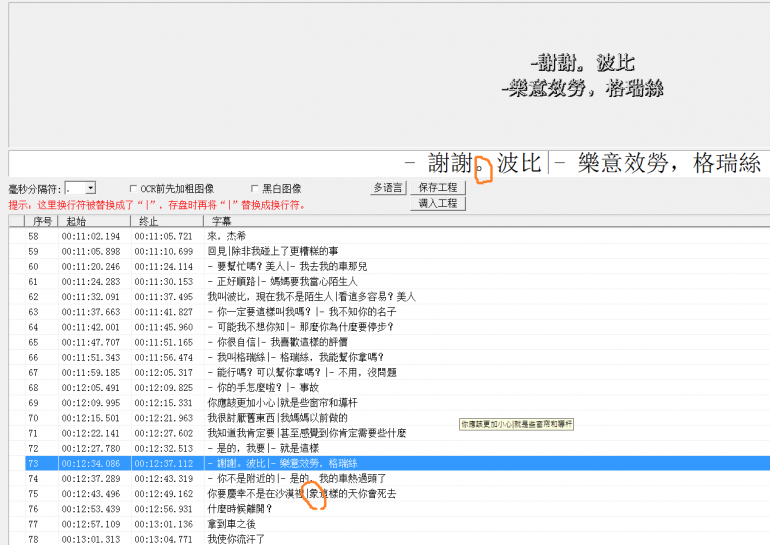The width and height of the screenshot is (770, 545).
Task: Select row 65 你很自信
Action: tap(397, 342)
